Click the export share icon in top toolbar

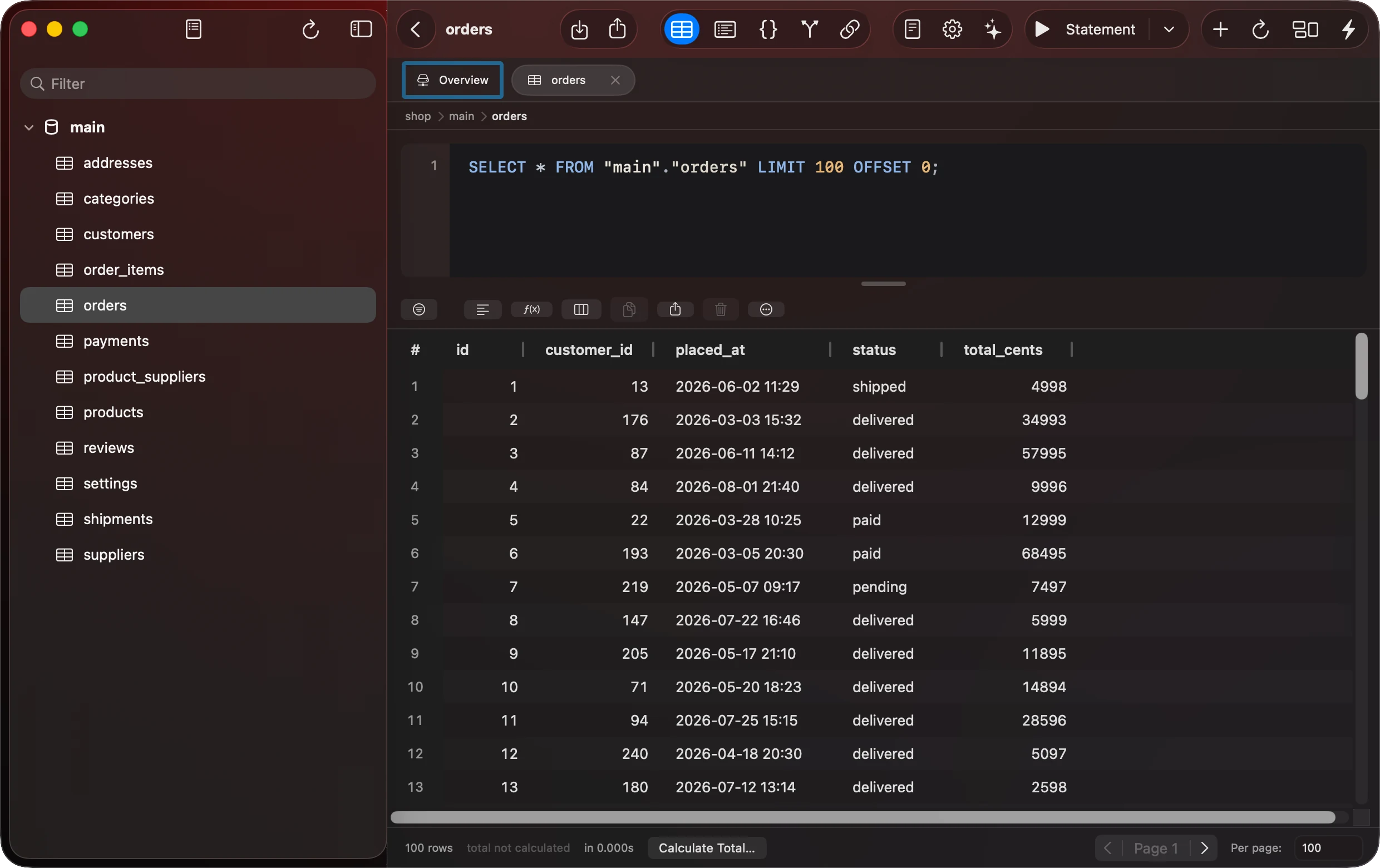point(617,29)
